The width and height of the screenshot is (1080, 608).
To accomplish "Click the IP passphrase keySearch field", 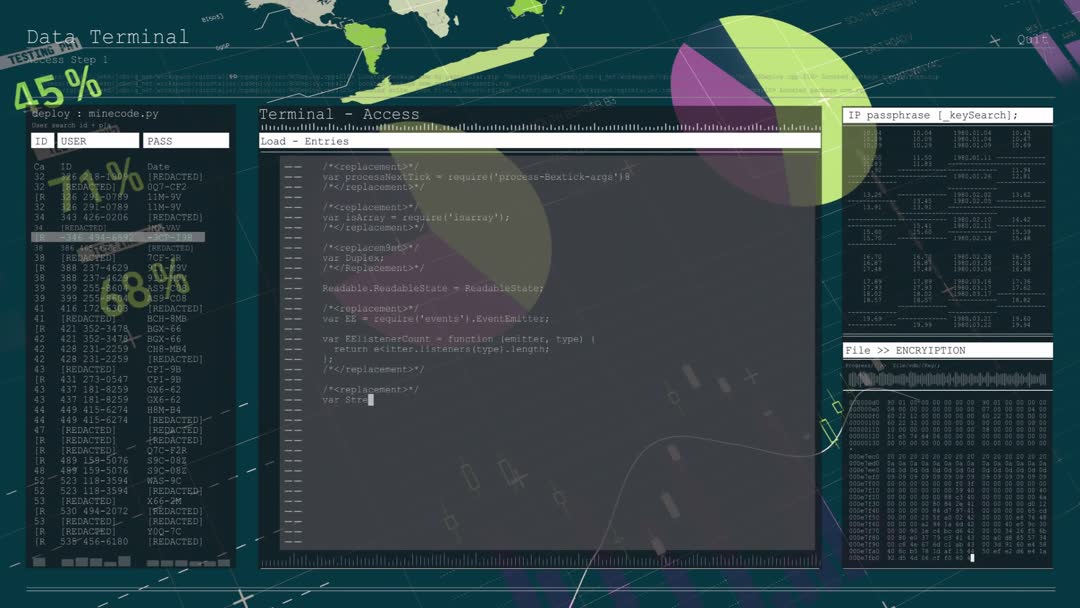I will point(947,116).
